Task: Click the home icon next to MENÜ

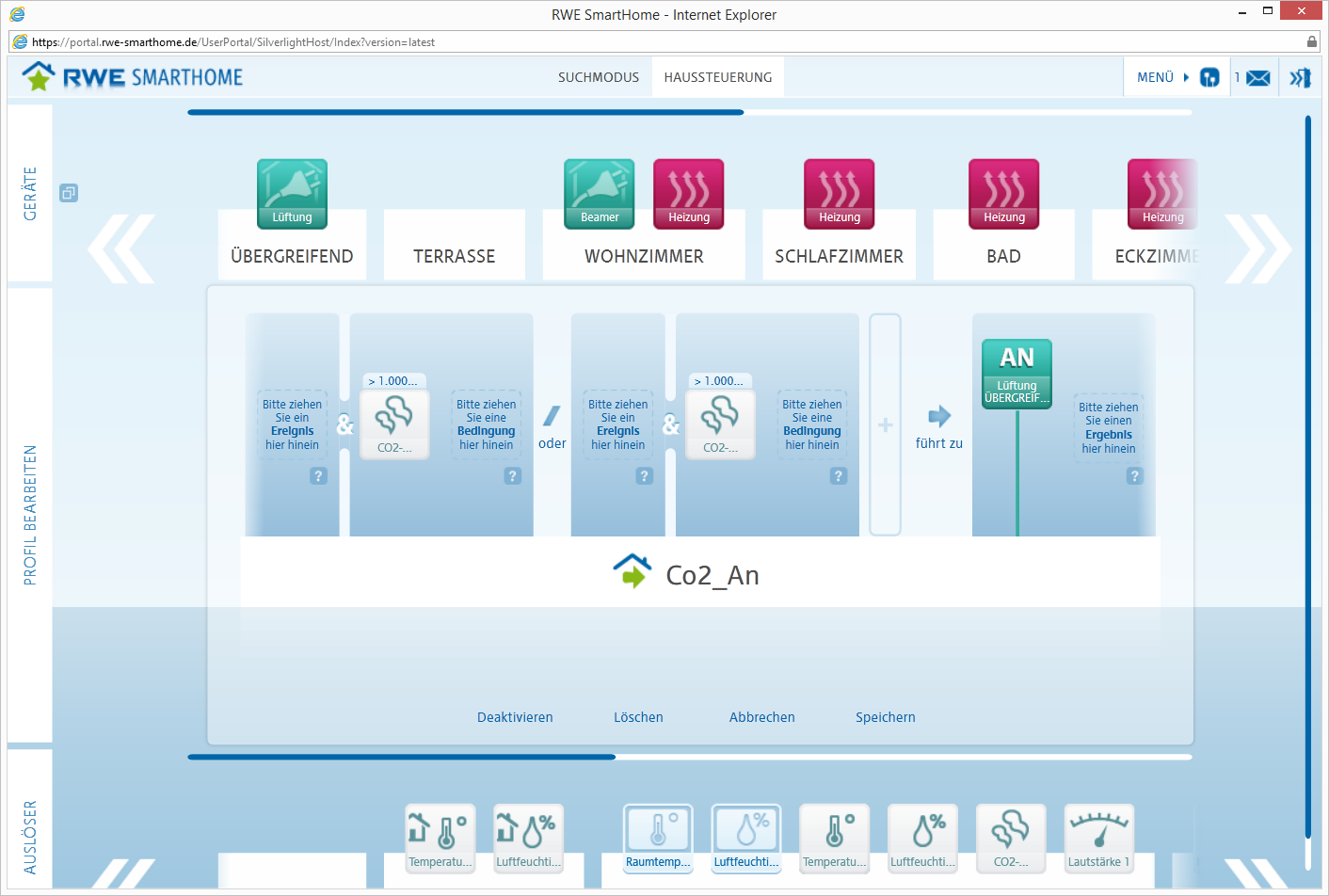Action: 1209,77
